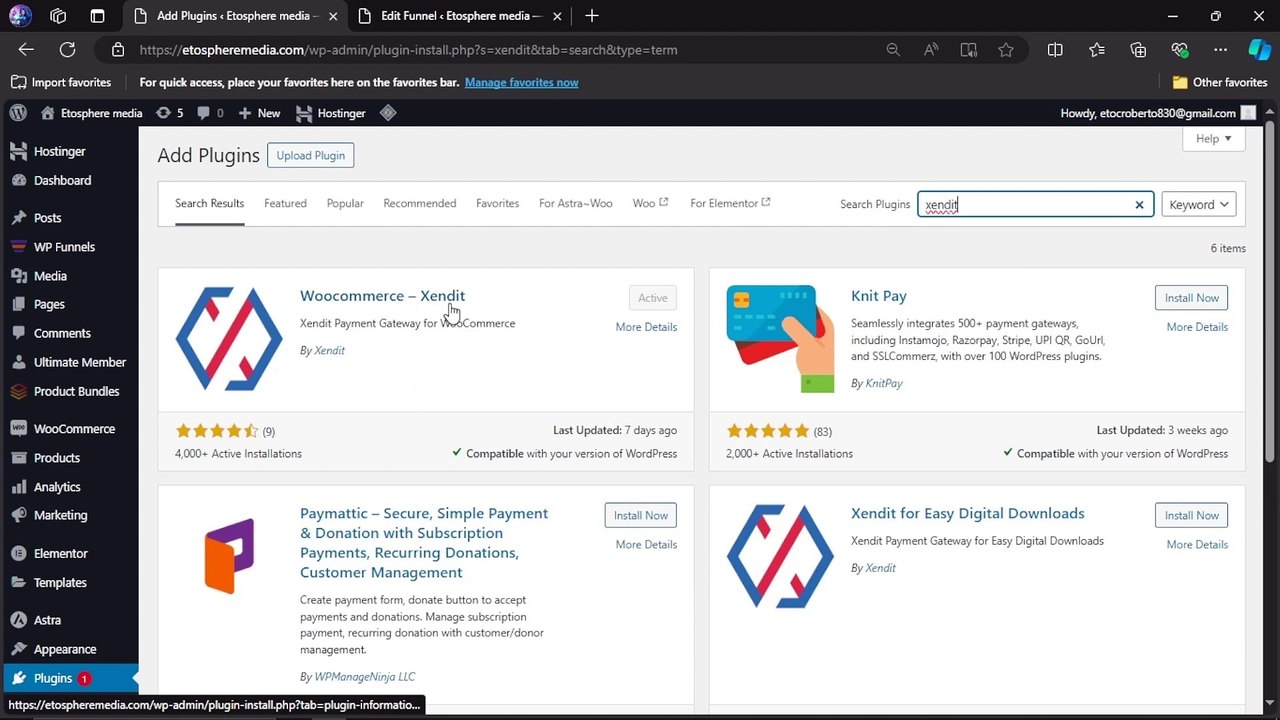Reload the current page
1280x720 pixels.
click(67, 50)
